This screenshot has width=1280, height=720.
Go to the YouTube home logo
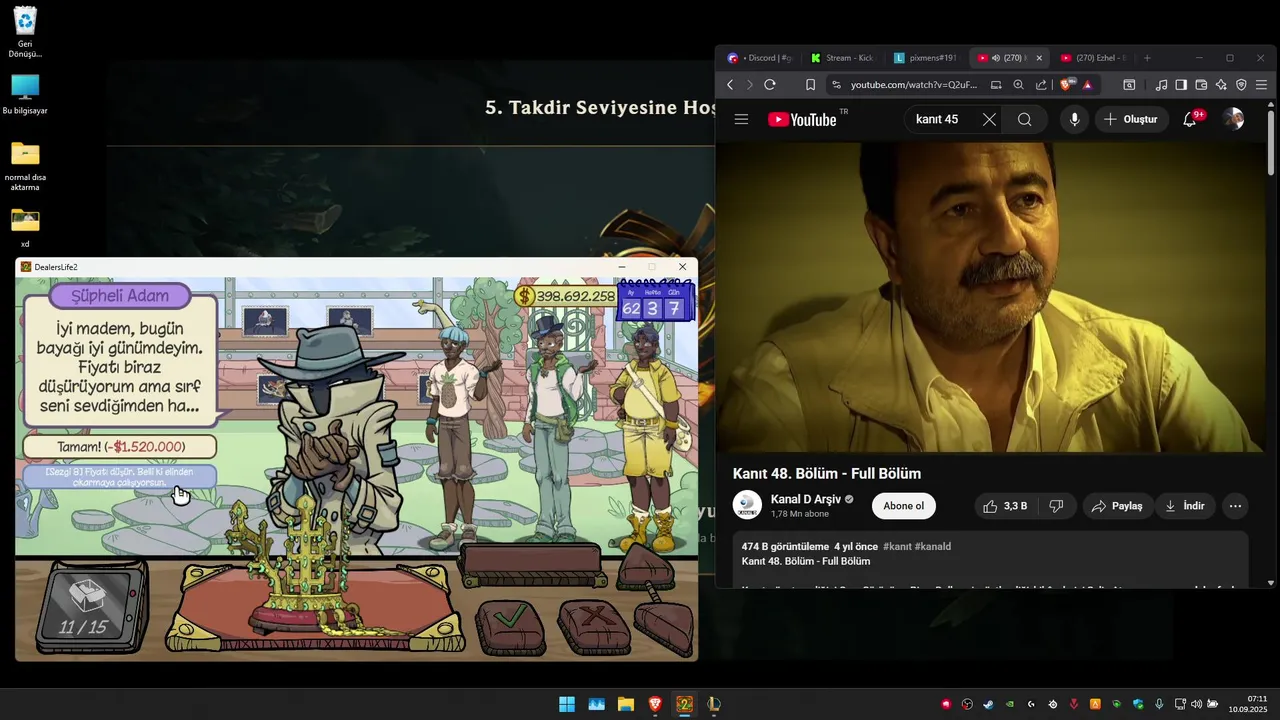802,120
